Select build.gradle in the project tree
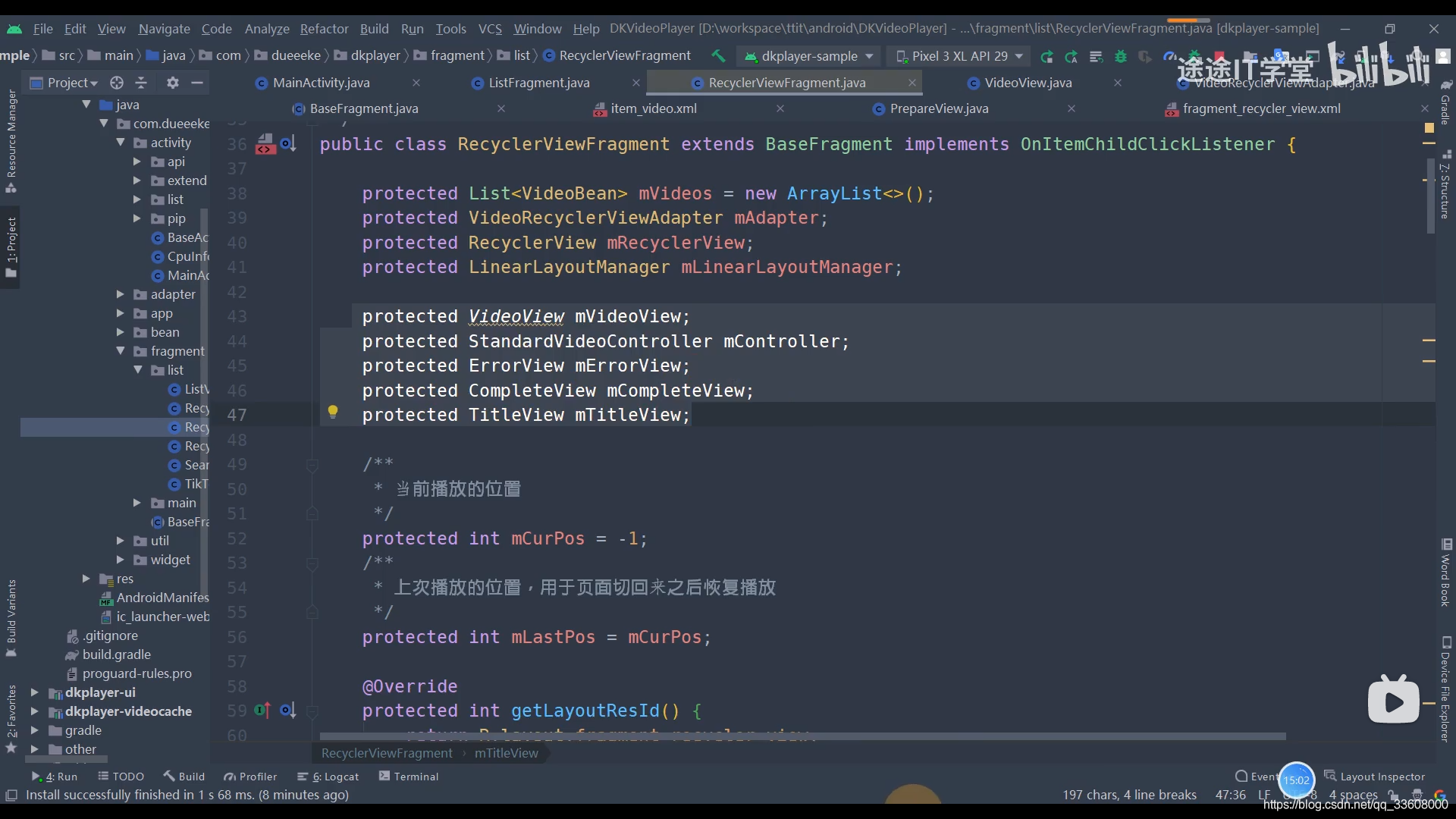The image size is (1456, 819). click(x=116, y=654)
